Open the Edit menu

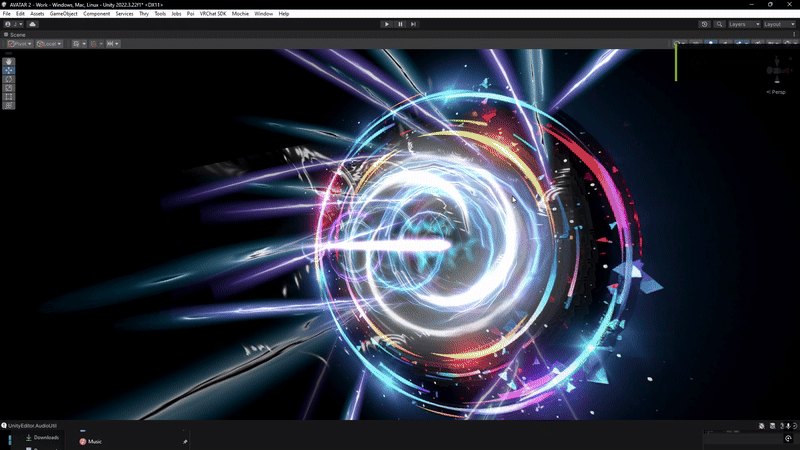click(x=20, y=14)
